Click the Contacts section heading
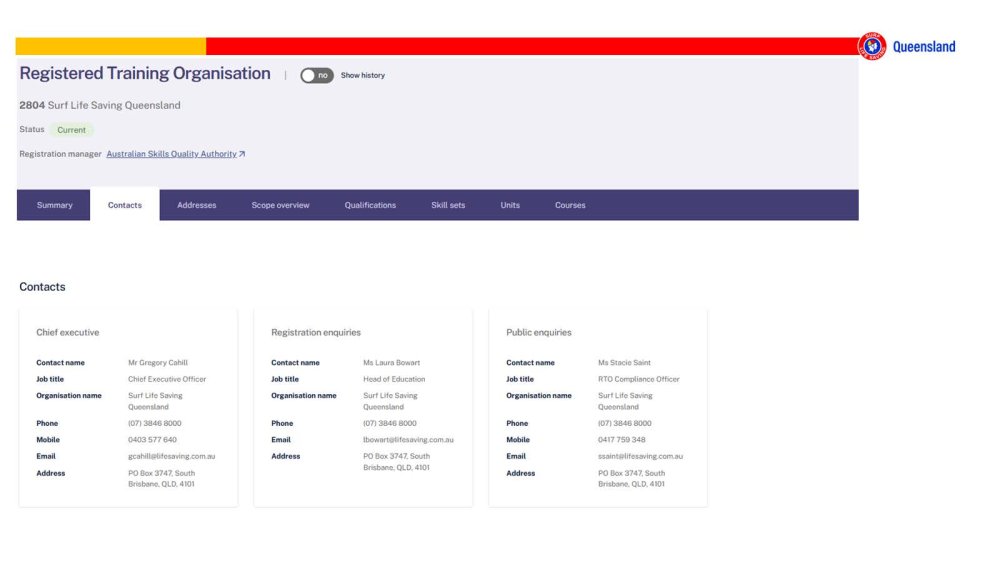 click(42, 287)
